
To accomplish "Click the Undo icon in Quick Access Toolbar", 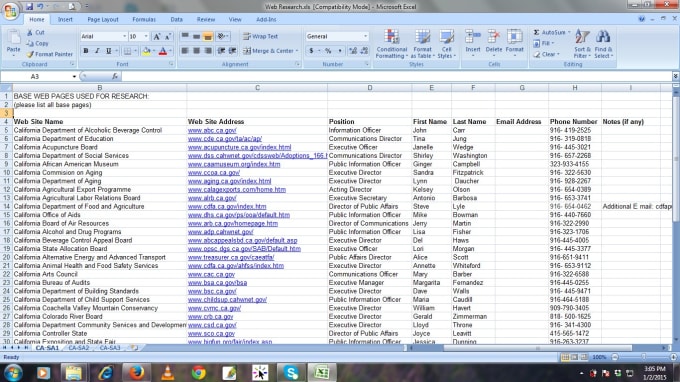I will click(x=40, y=7).
